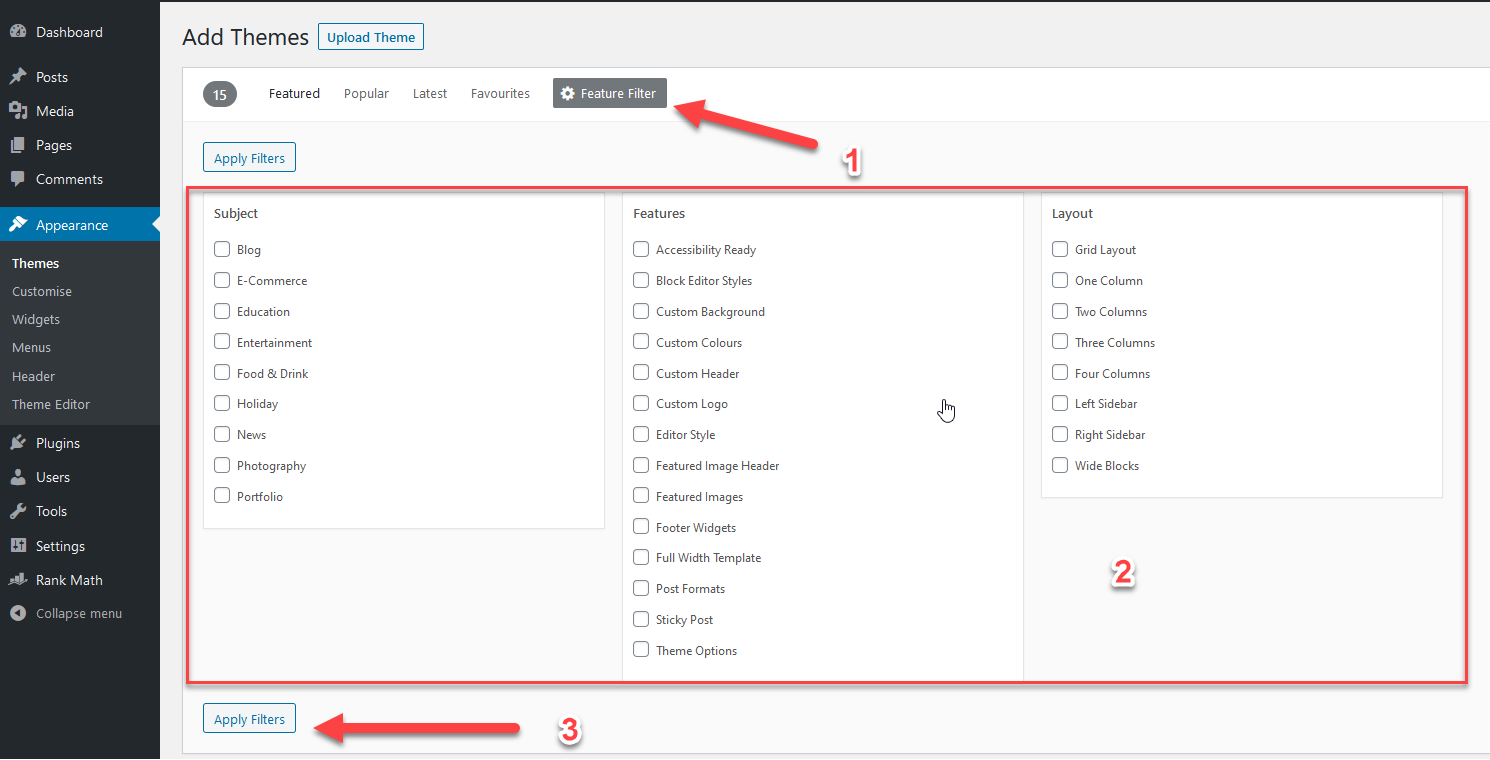Check the Education subject filter
The width and height of the screenshot is (1490, 760).
(222, 311)
